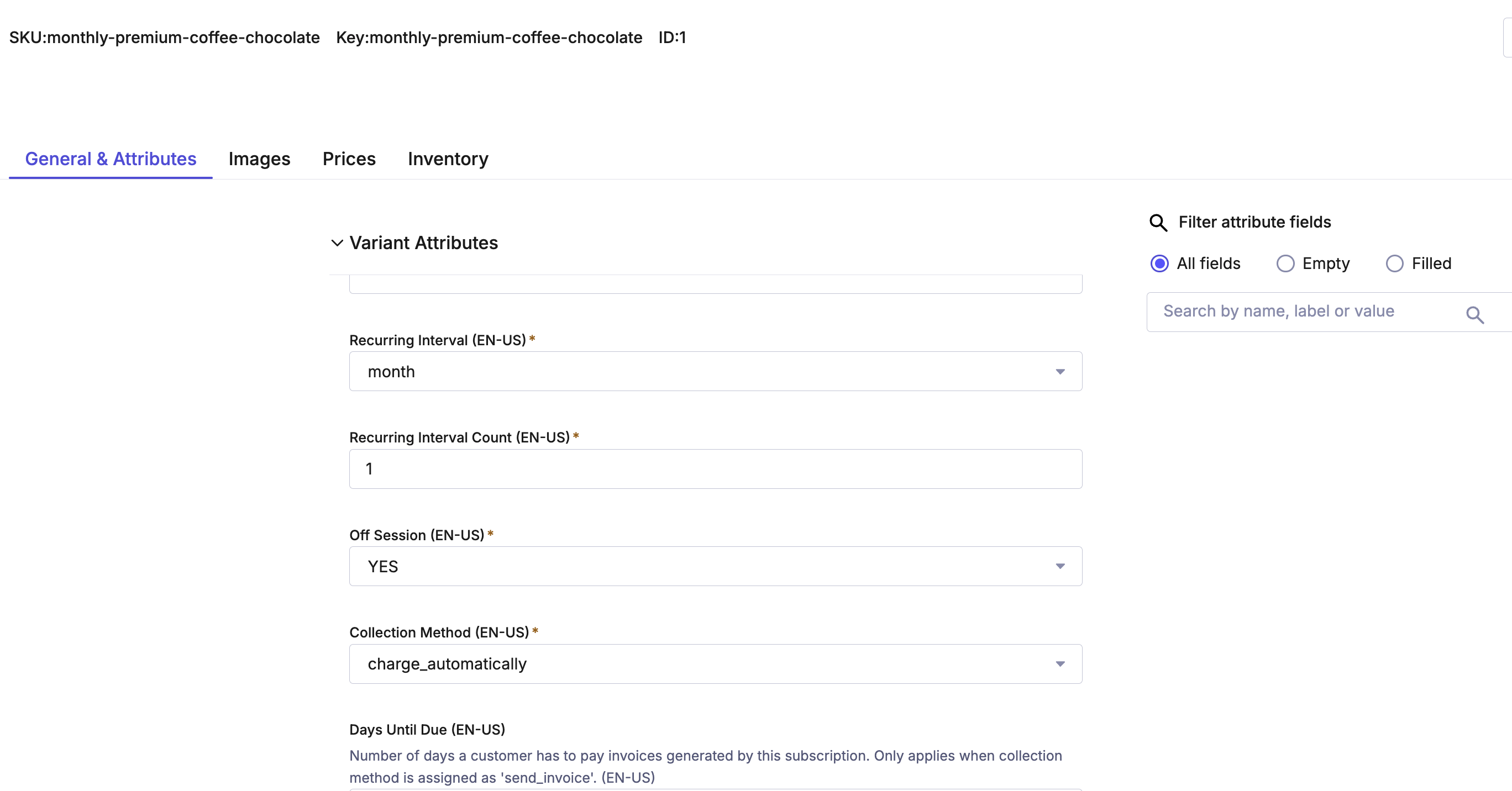The width and height of the screenshot is (1512, 791).
Task: Select the Empty filter radio button
Action: pos(1285,263)
